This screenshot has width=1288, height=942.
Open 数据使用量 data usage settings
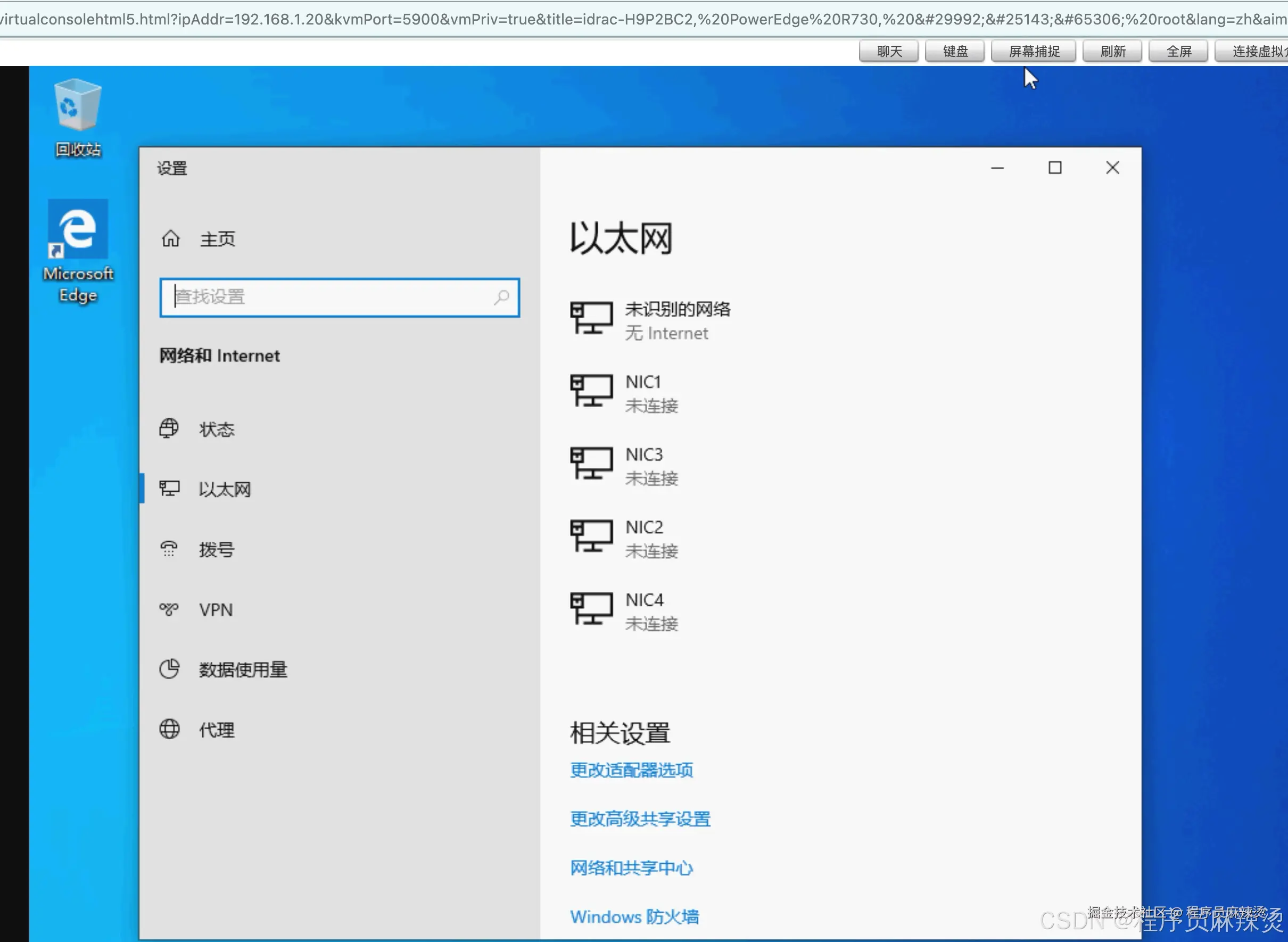tap(243, 670)
